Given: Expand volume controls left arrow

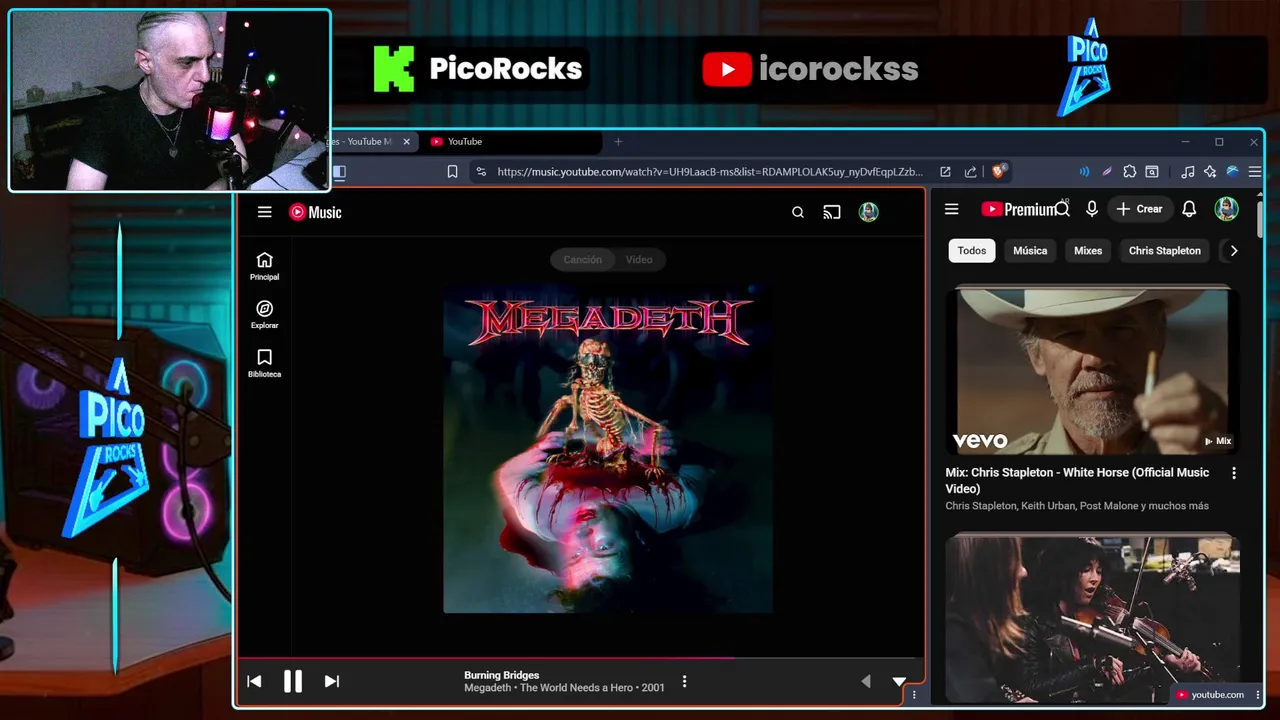Looking at the screenshot, I should [866, 681].
